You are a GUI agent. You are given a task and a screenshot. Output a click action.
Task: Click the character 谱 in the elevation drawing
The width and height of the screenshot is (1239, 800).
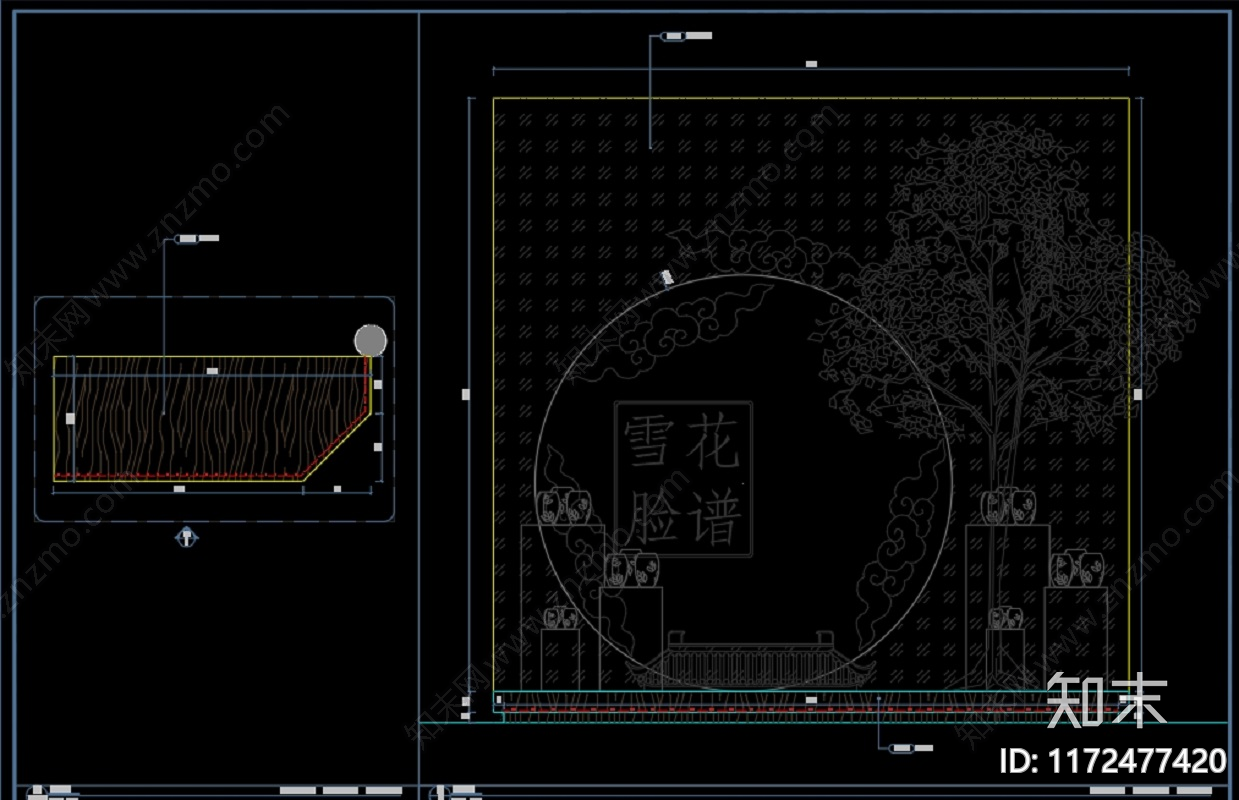pyautogui.click(x=713, y=515)
